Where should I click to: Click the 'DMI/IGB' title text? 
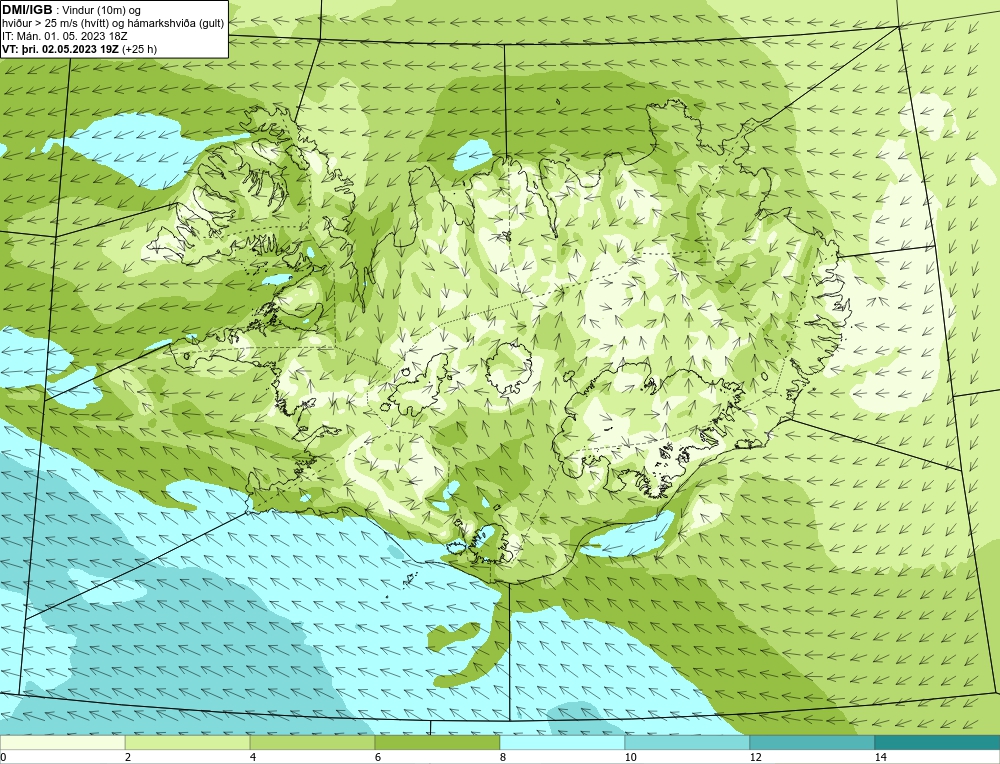coord(27,10)
